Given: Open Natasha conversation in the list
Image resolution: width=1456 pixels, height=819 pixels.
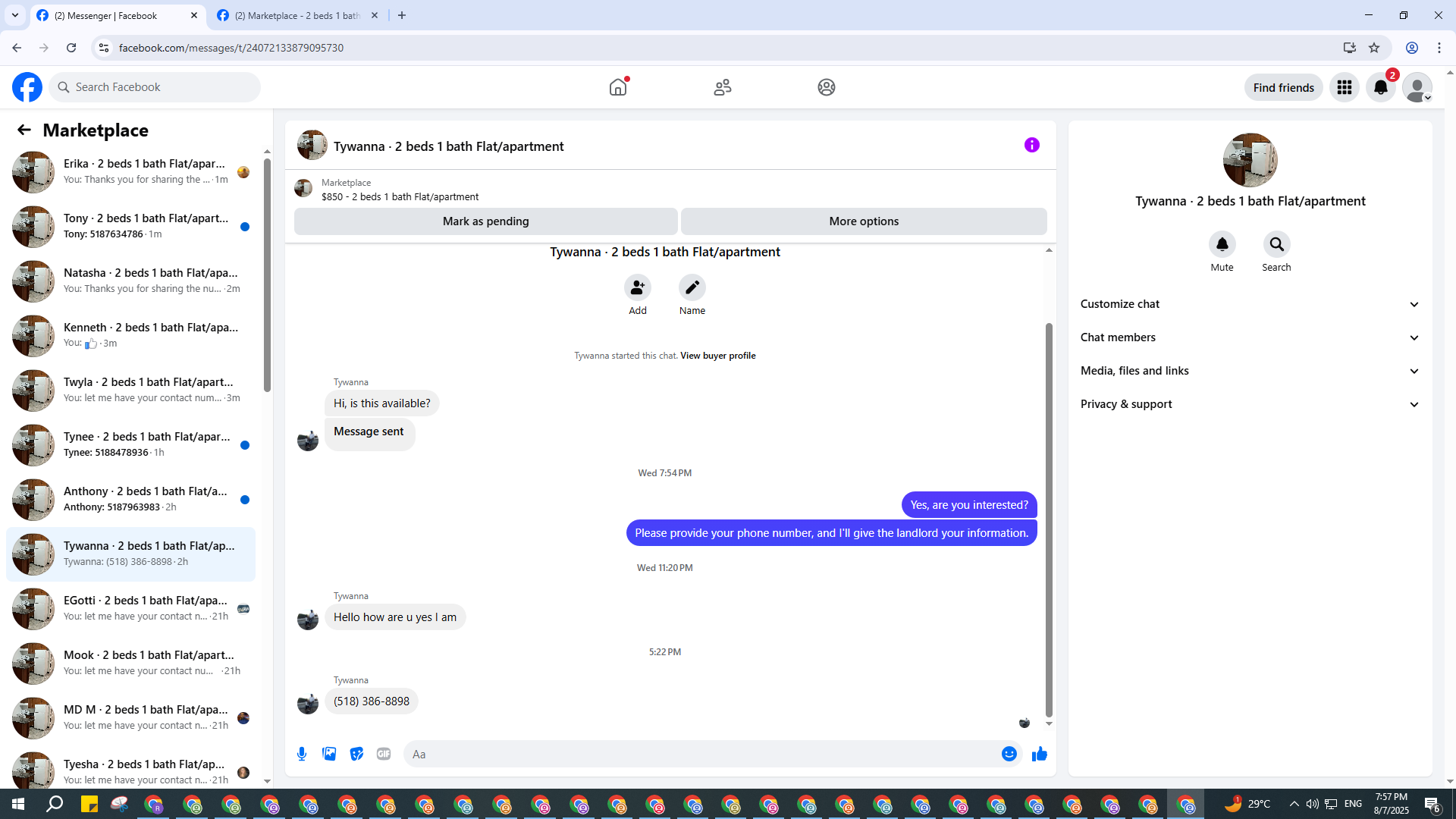Looking at the screenshot, I should (130, 281).
